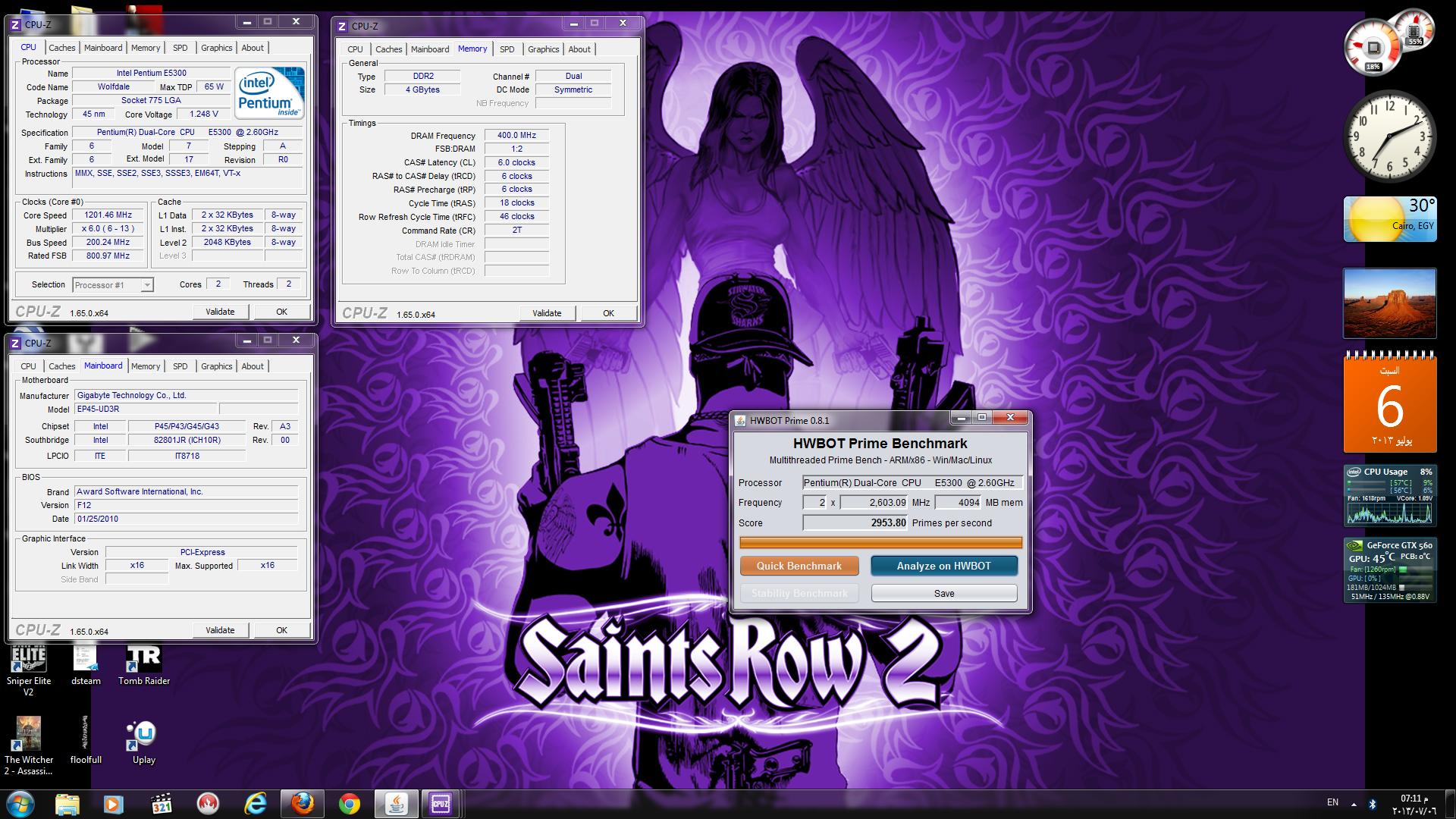Click the Bluetooth tray icon
This screenshot has width=1456, height=819.
coord(1373,804)
